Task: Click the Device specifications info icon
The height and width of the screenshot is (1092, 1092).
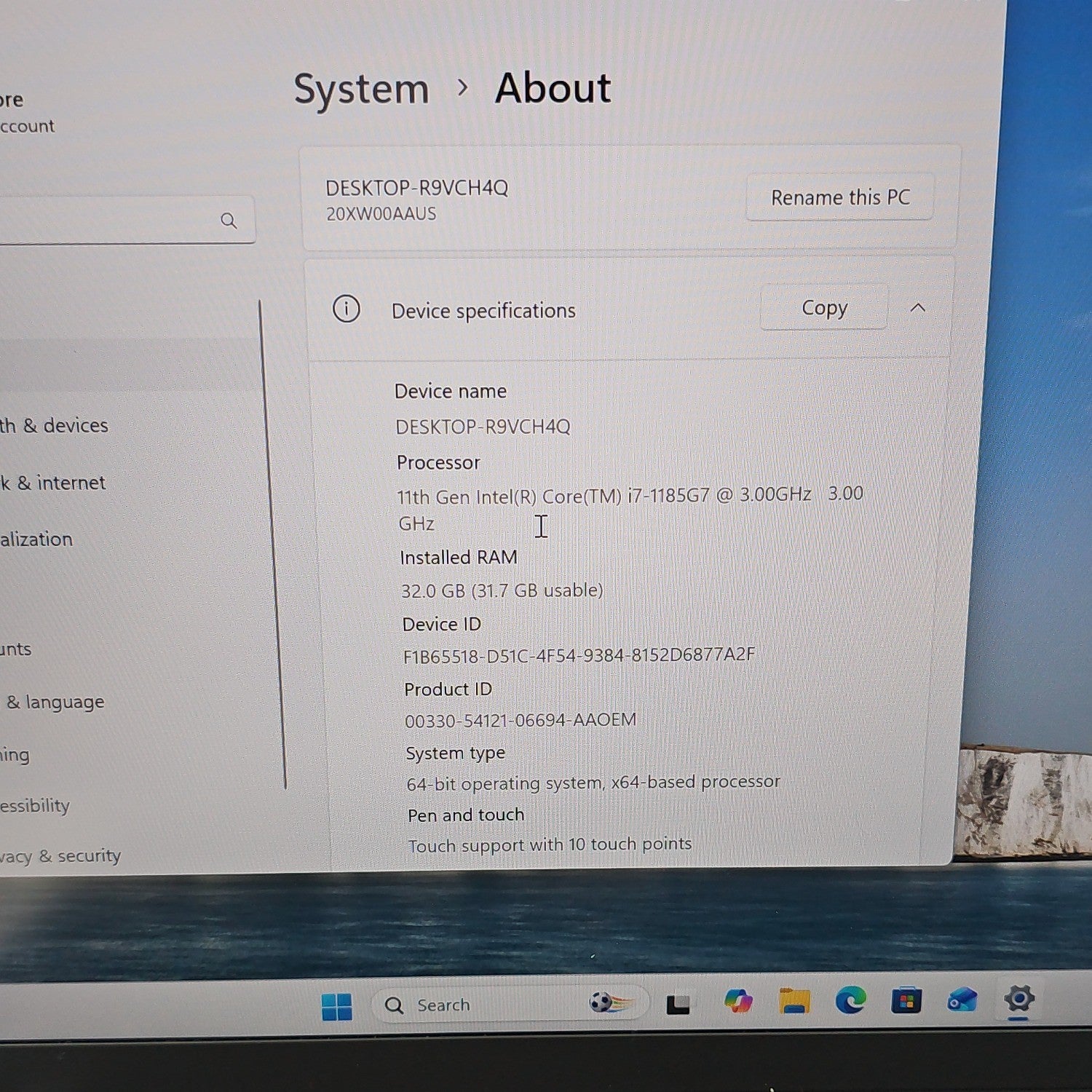Action: click(x=347, y=309)
